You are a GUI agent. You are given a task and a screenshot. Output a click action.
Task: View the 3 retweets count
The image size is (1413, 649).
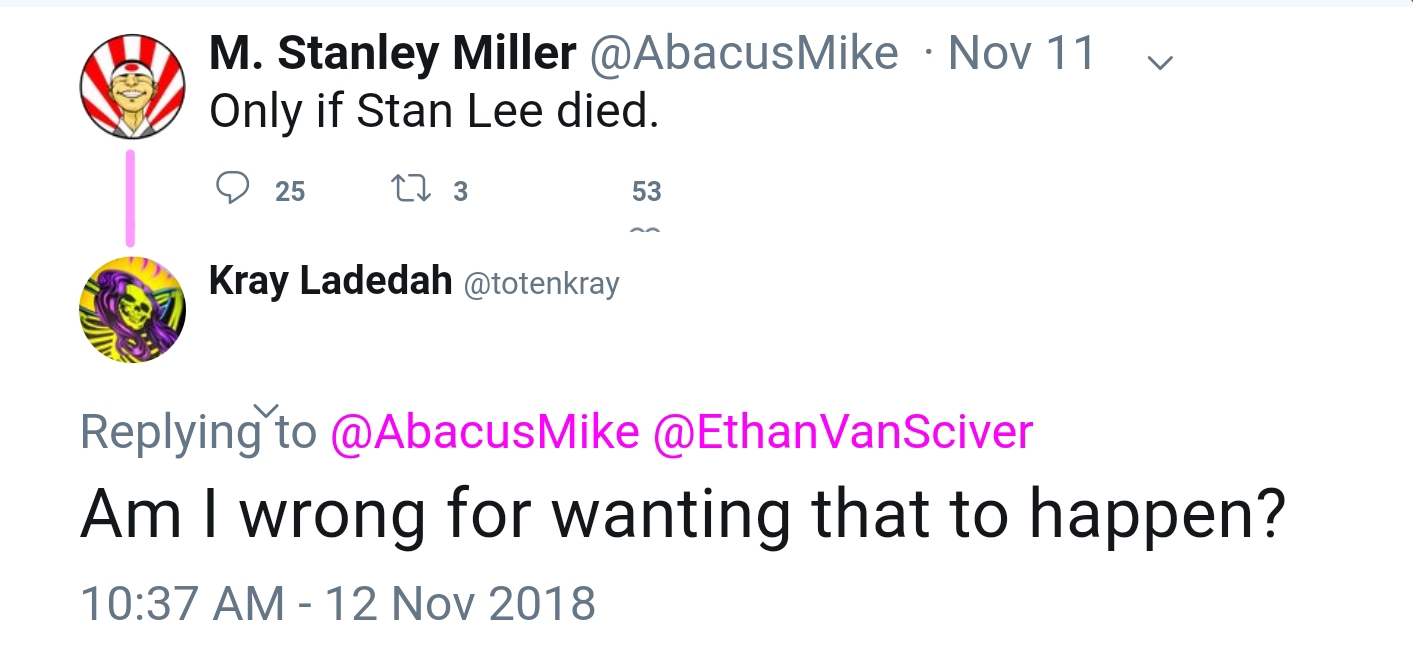point(460,191)
